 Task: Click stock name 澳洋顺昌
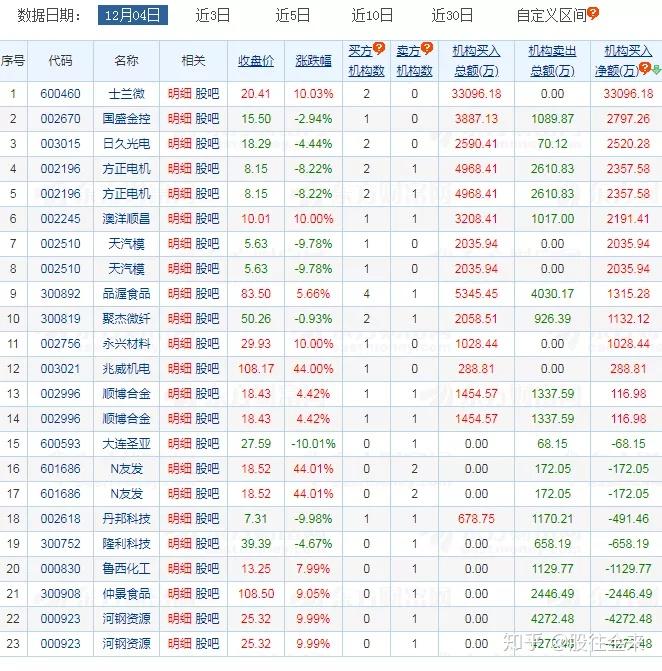[x=126, y=219]
